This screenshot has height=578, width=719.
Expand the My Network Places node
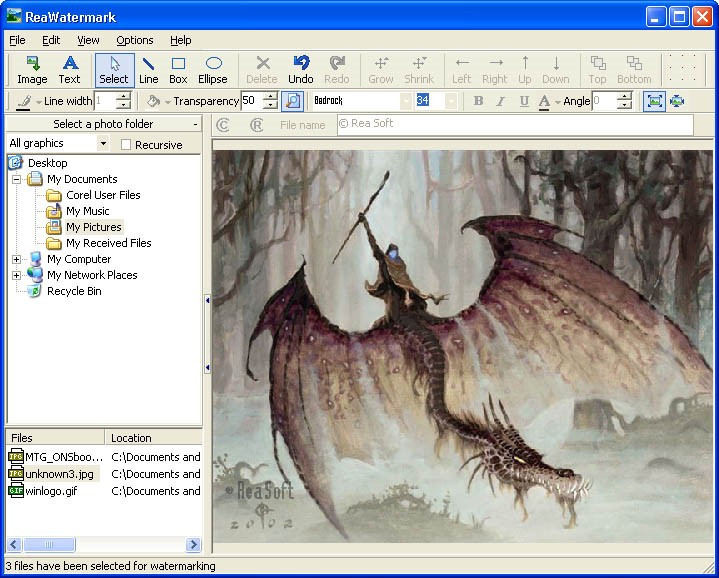(17, 275)
